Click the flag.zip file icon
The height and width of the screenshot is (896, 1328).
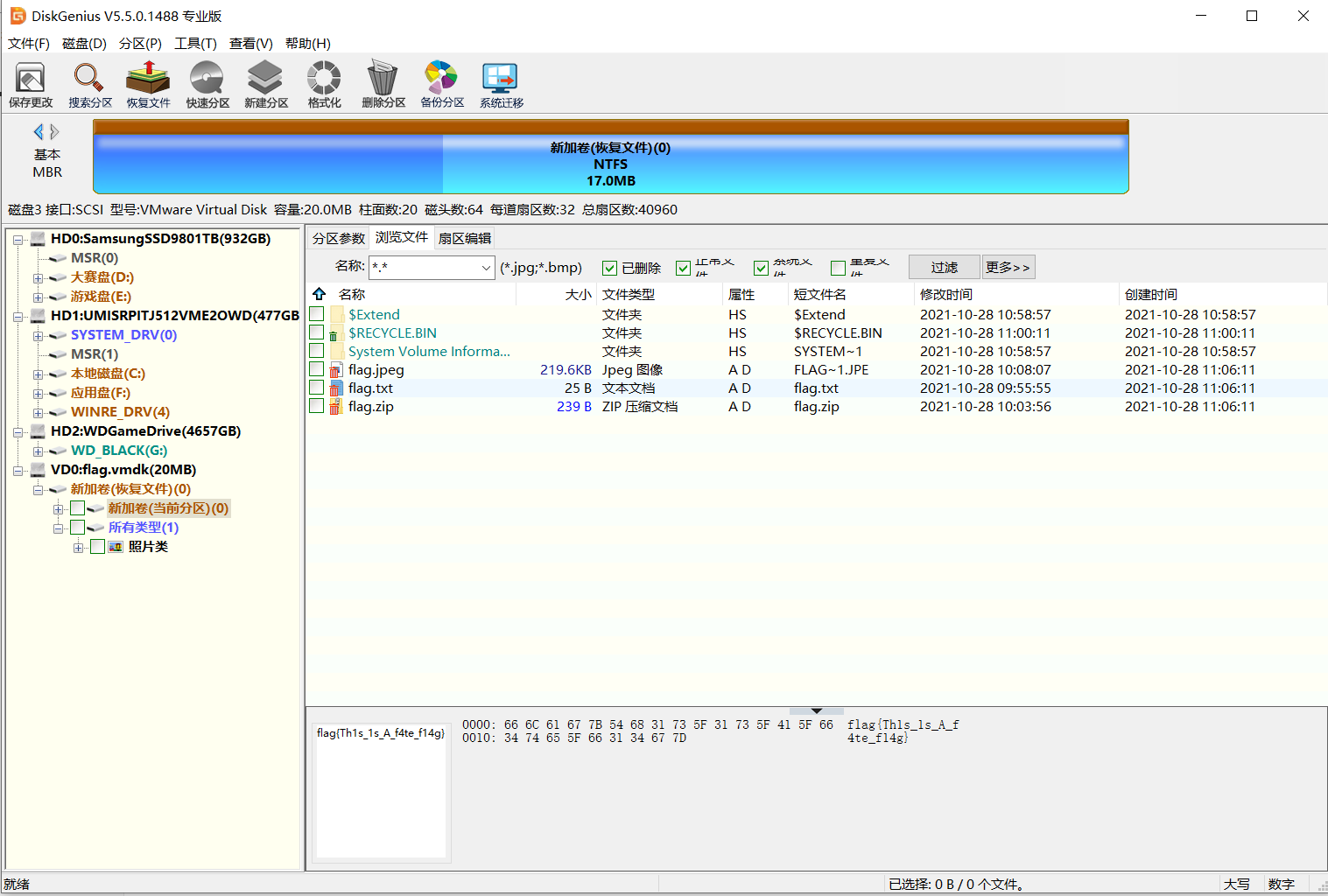335,407
